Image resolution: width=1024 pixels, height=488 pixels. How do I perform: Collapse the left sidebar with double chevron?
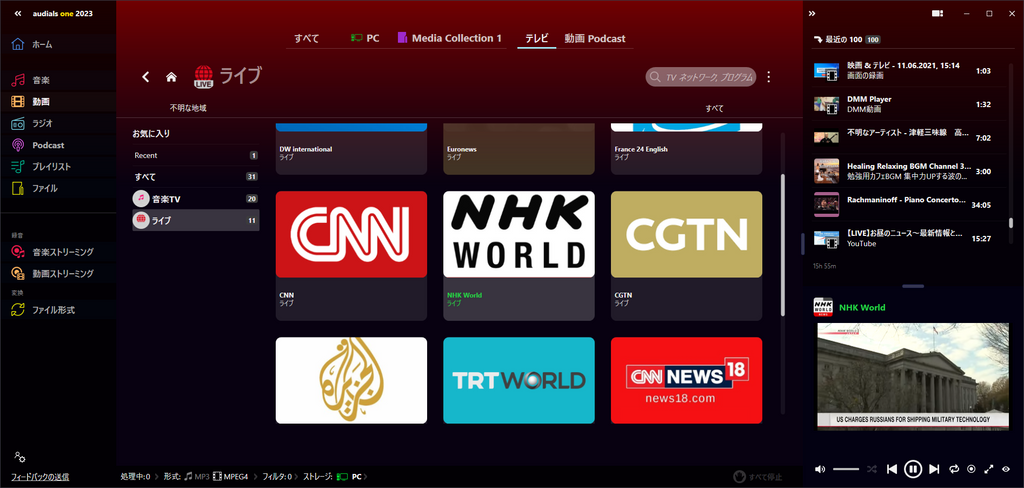click(18, 14)
